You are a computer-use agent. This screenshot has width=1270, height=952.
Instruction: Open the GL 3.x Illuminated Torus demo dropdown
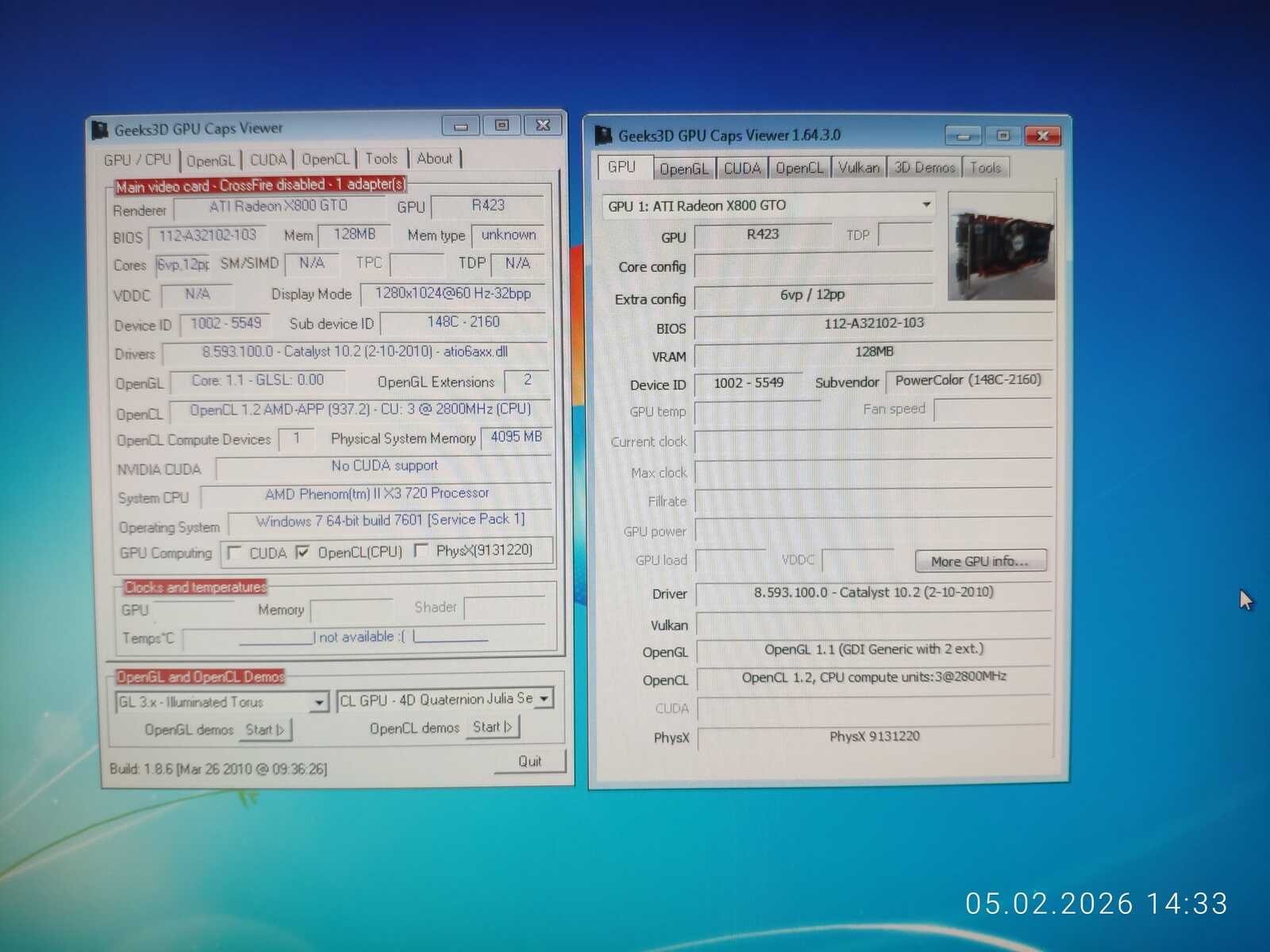tap(318, 702)
